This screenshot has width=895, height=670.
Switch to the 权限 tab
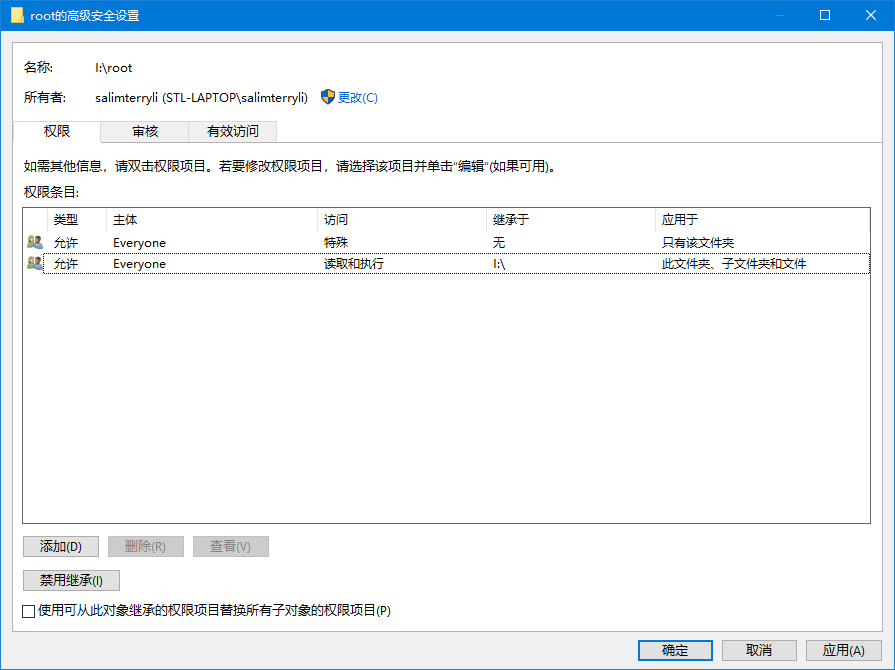[x=57, y=131]
